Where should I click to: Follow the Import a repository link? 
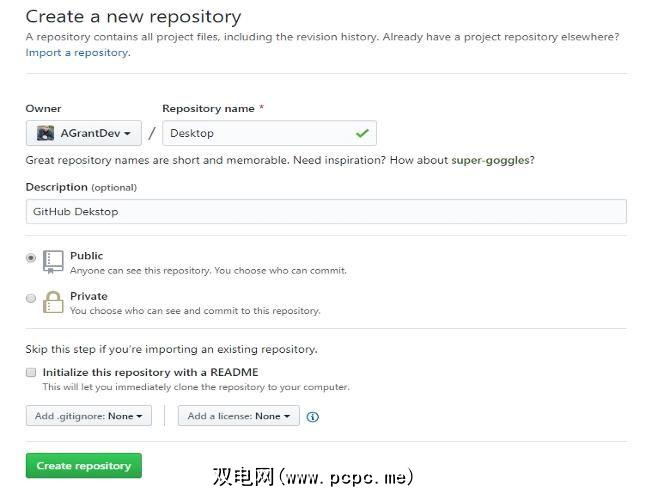76,52
